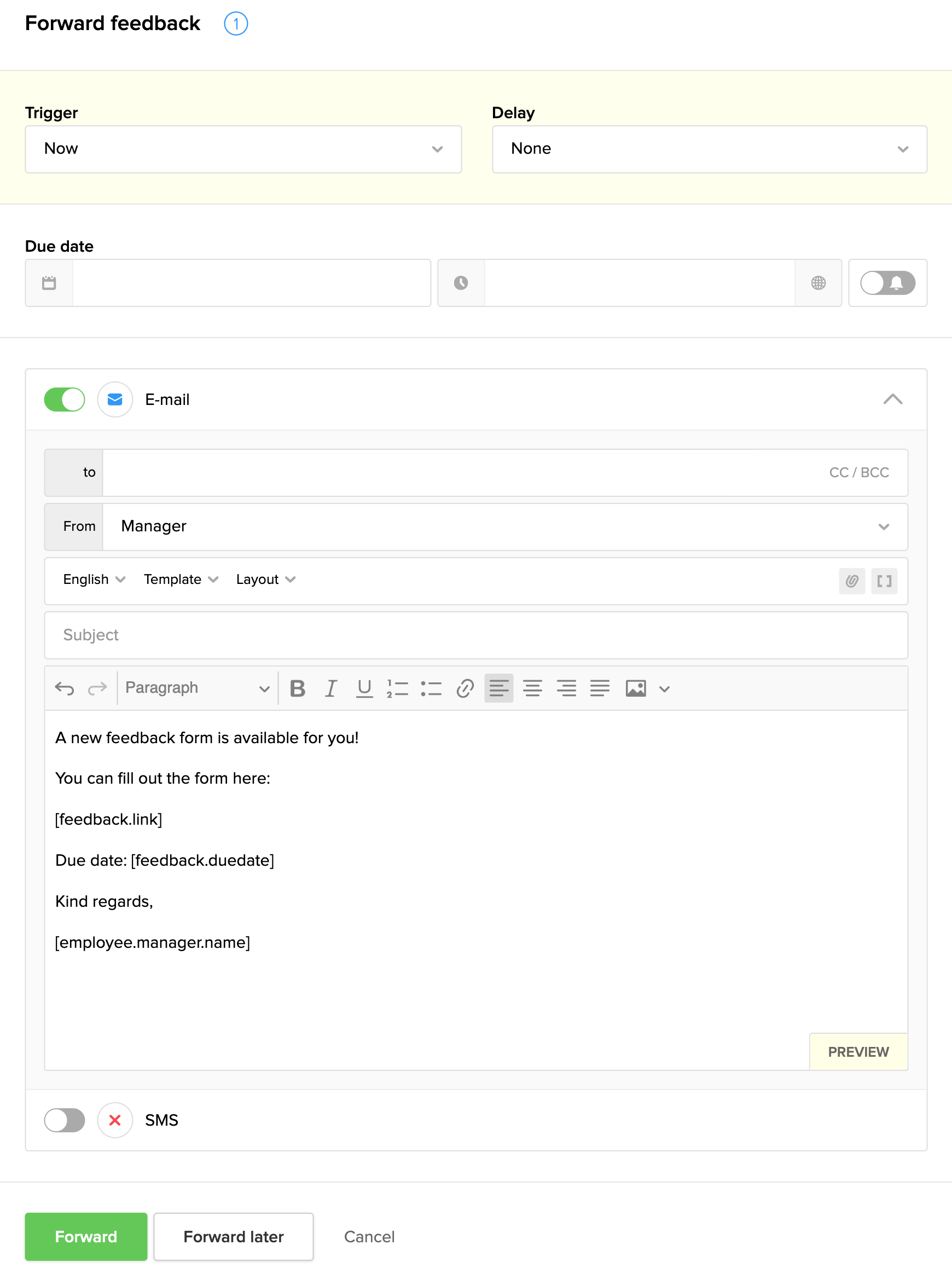Click the square brackets placeholder icon
This screenshot has height=1274, width=952.
(x=884, y=581)
